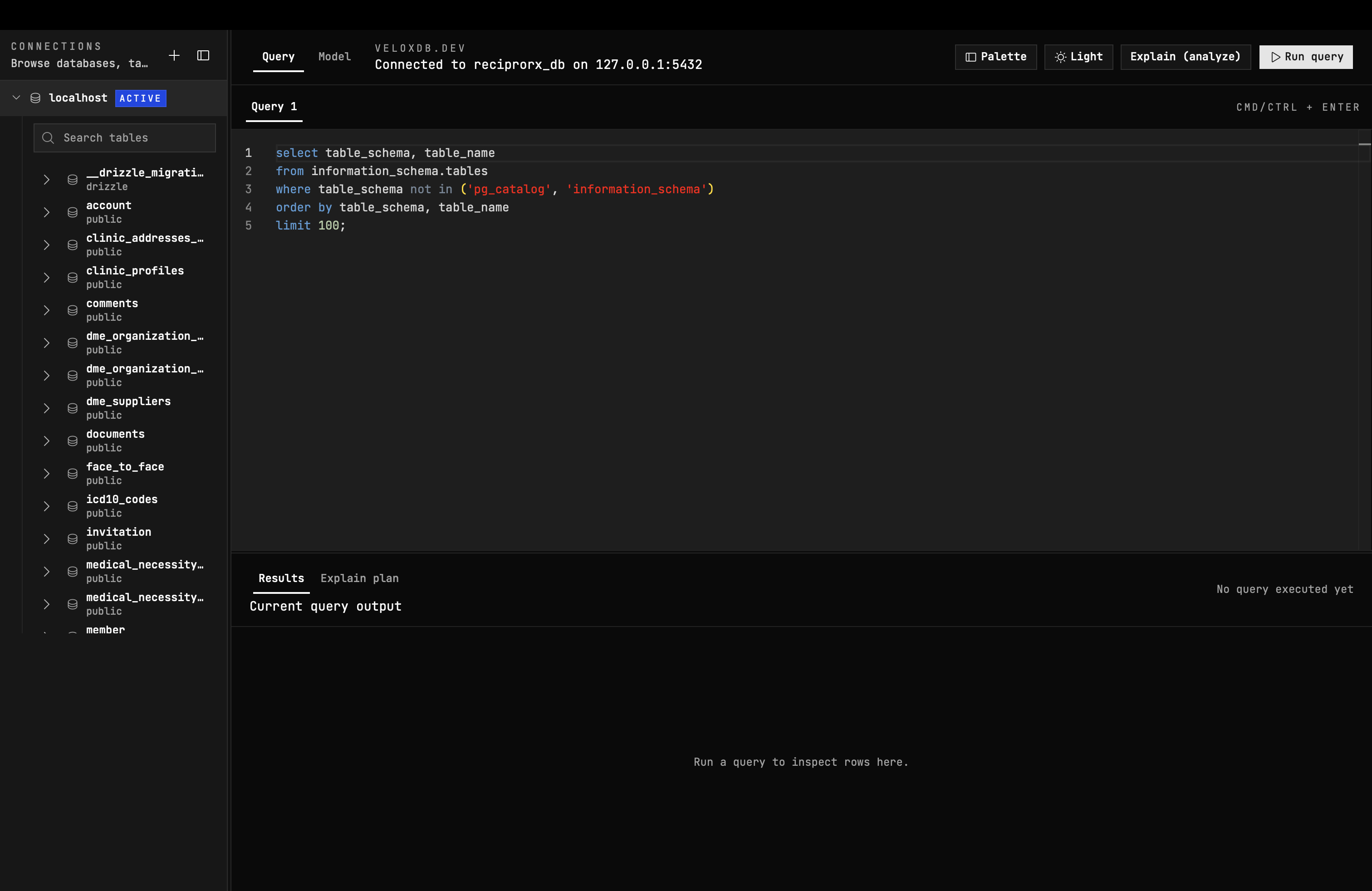Click the face_to_face table icon
This screenshot has height=891, width=1372.
[73, 474]
